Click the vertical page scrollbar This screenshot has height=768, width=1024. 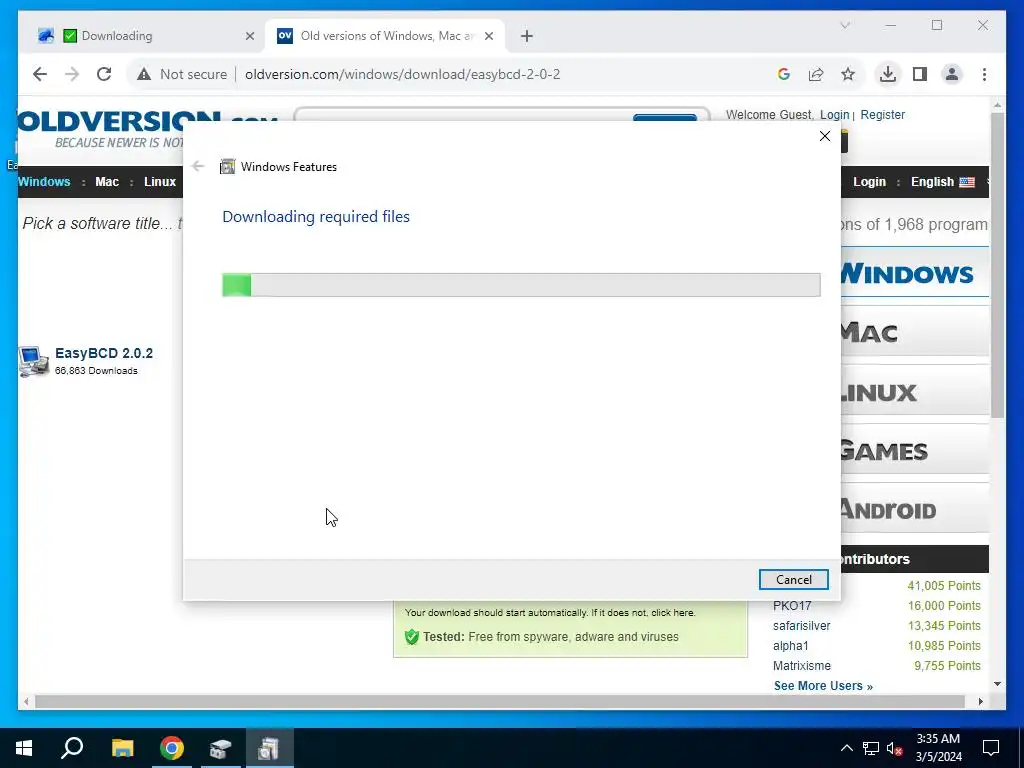(x=997, y=264)
